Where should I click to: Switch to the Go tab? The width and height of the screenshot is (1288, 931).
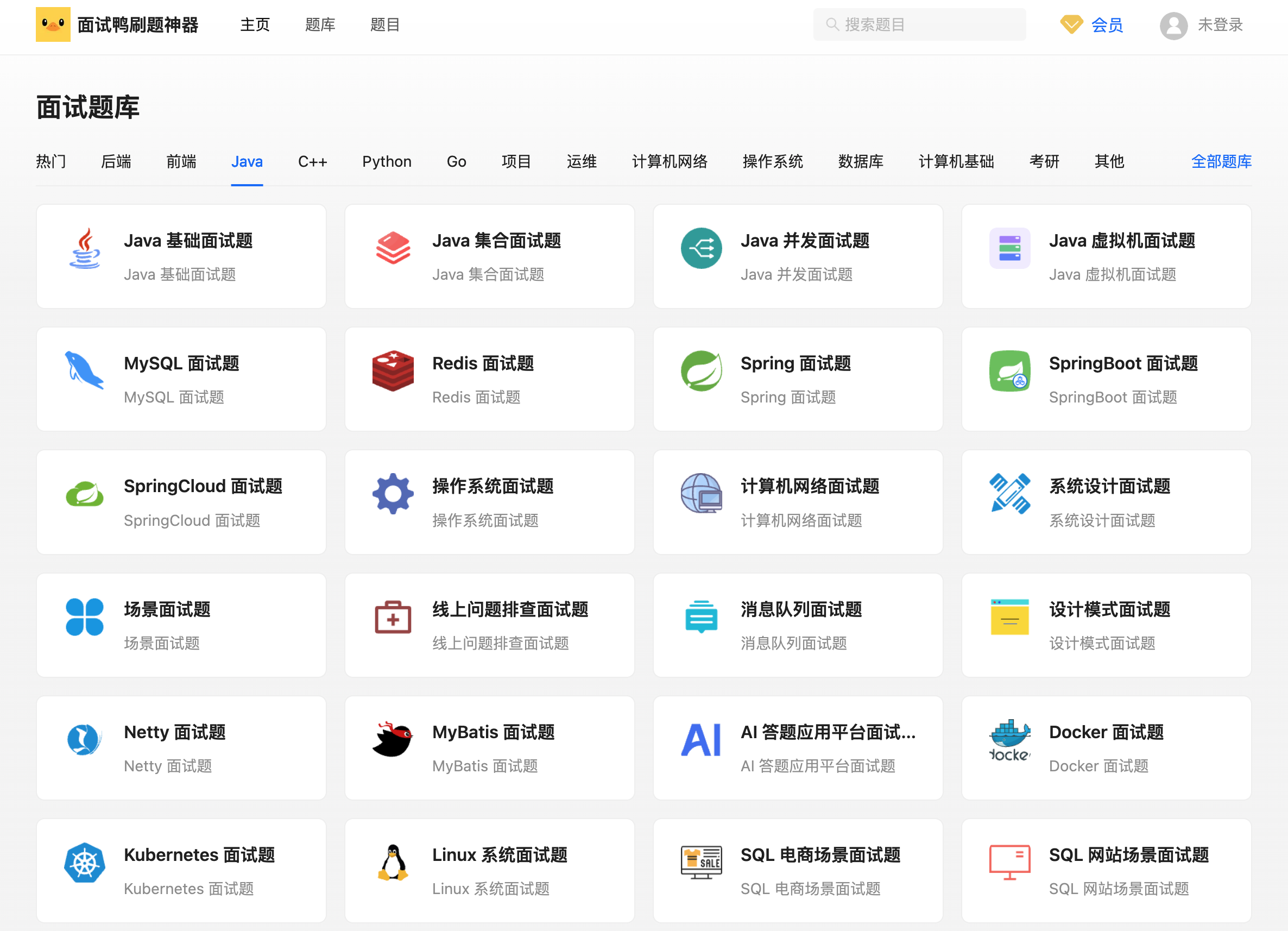click(x=457, y=161)
